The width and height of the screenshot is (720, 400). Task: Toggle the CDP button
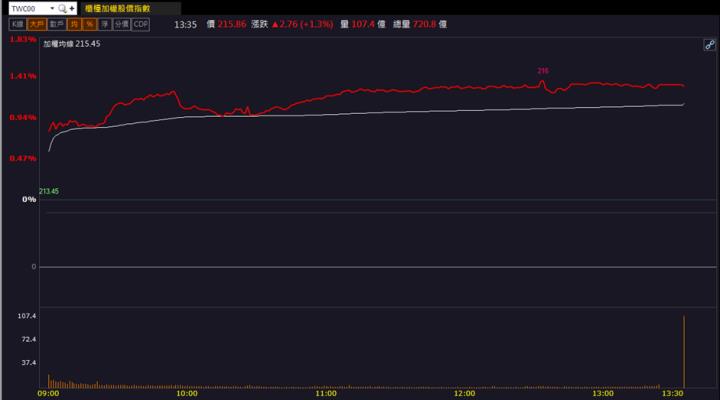pos(141,24)
